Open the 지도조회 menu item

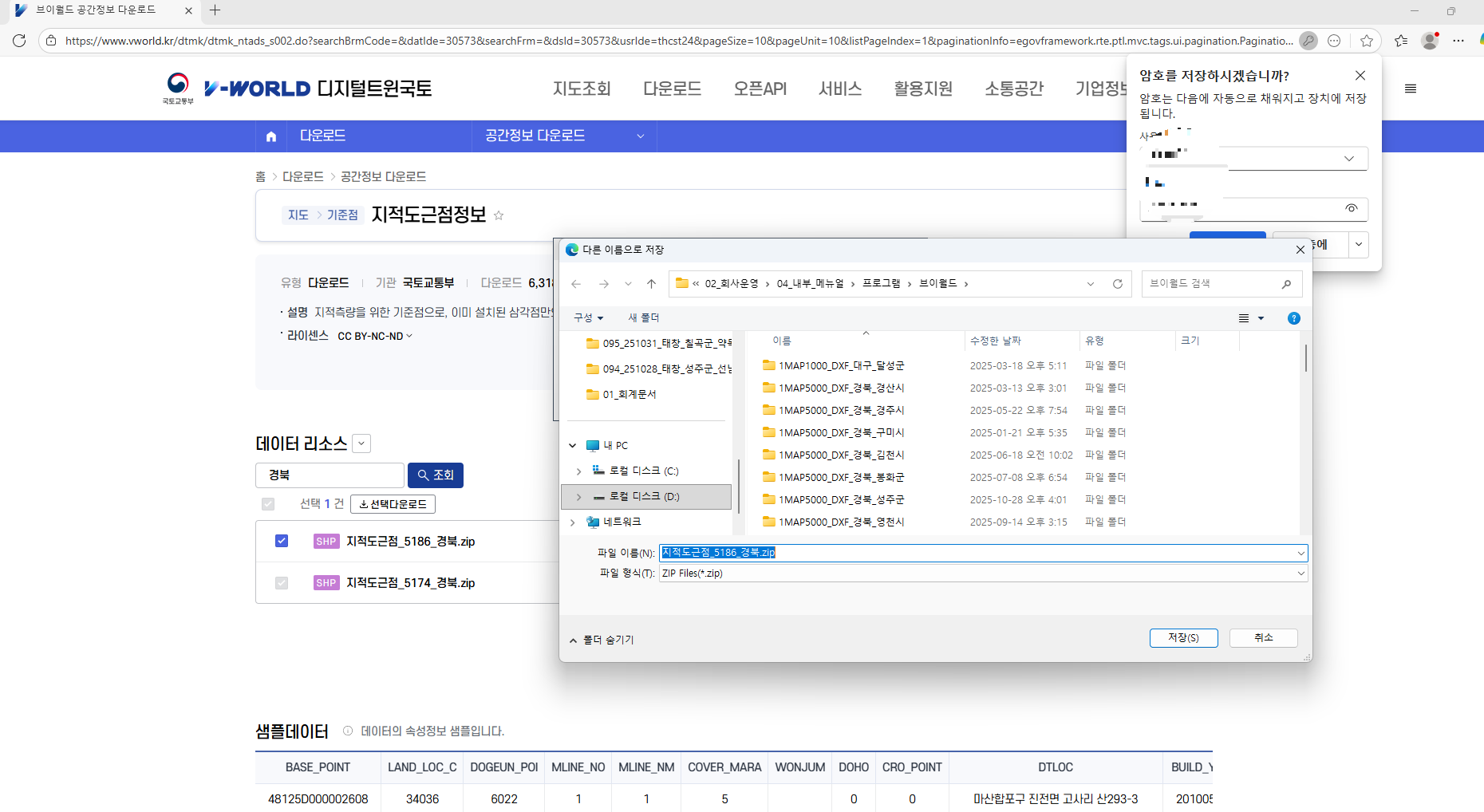582,89
